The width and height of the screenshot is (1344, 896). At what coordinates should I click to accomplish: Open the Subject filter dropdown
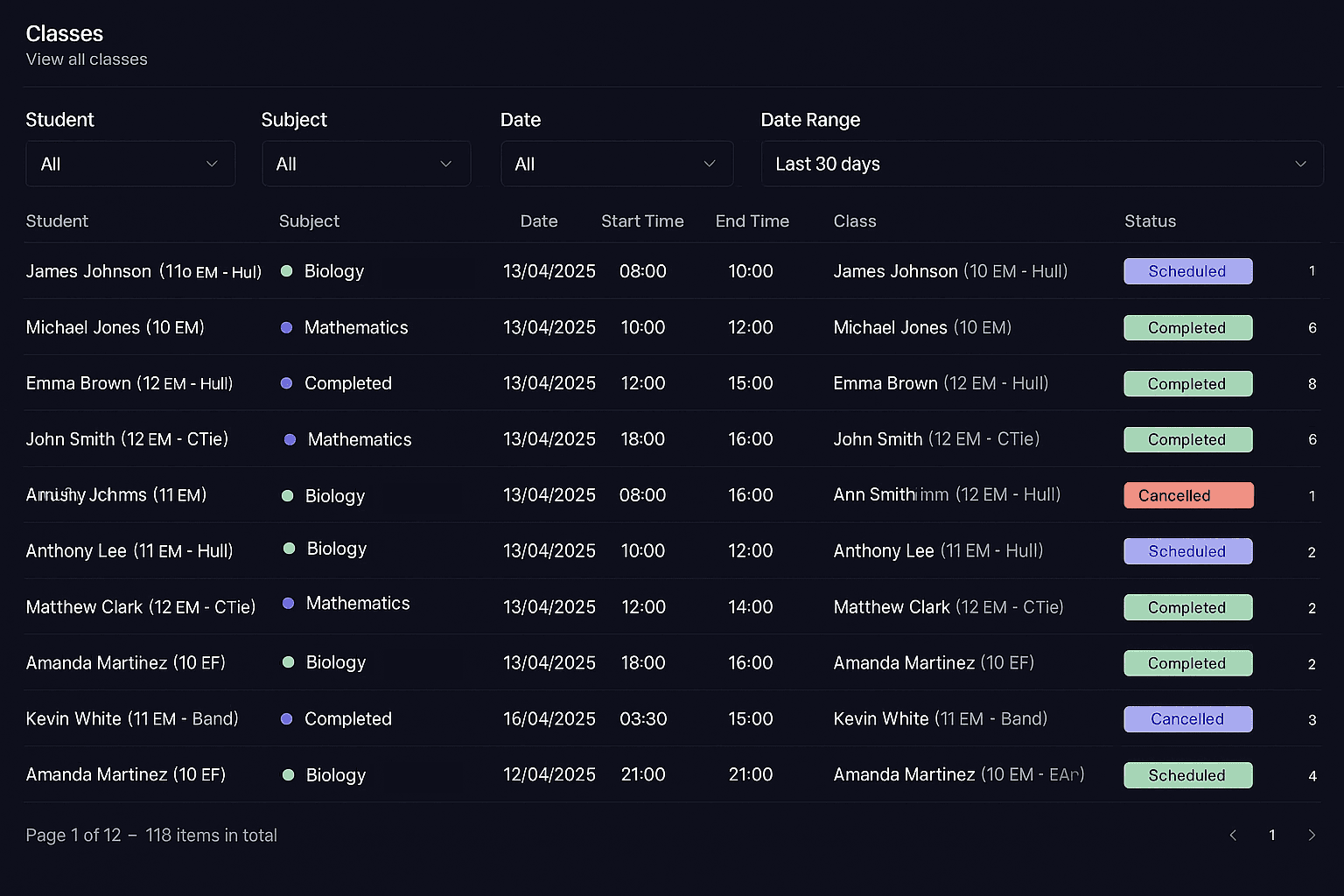coord(366,164)
